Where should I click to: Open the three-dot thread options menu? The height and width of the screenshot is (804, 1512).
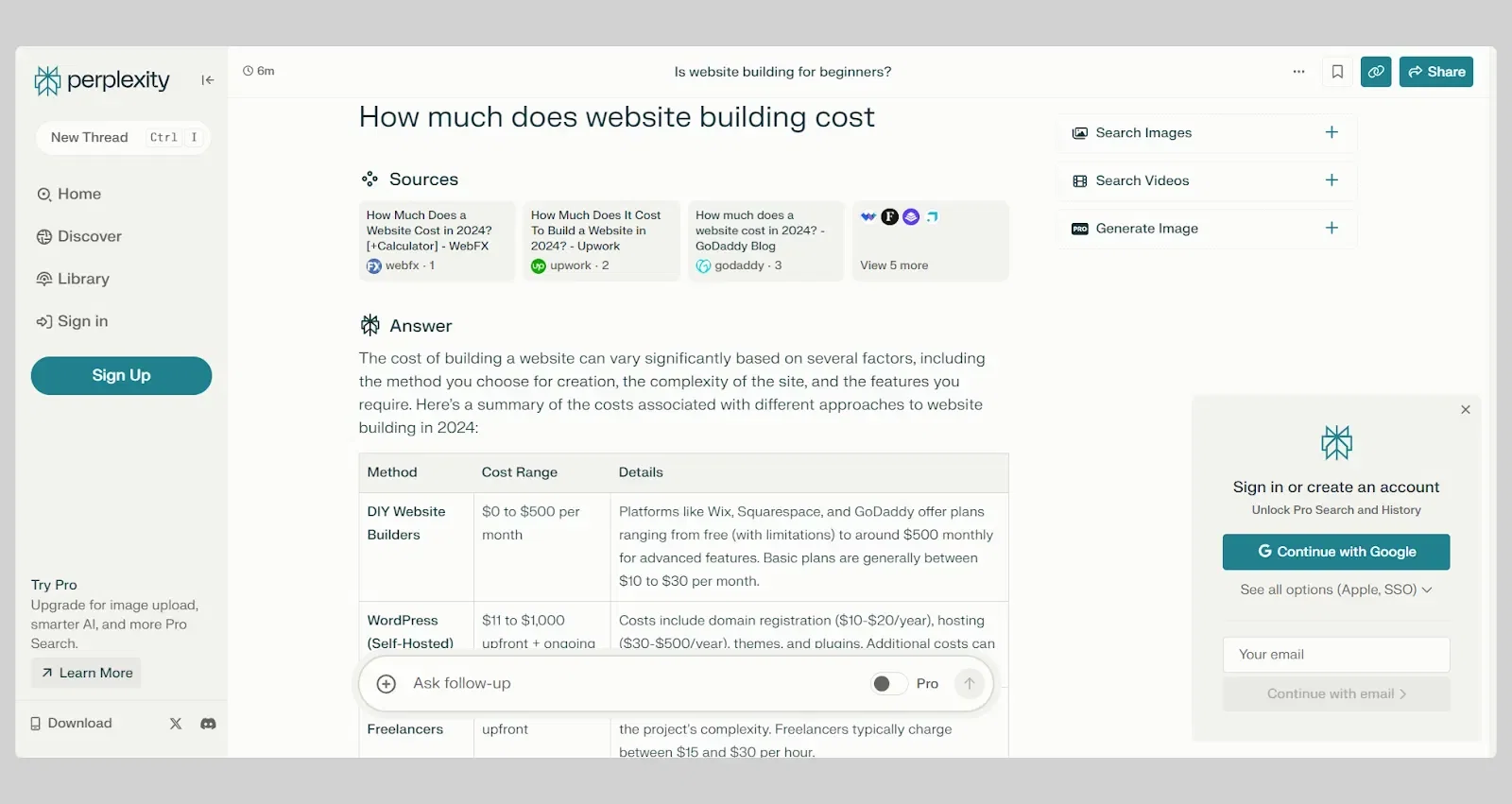[1298, 72]
